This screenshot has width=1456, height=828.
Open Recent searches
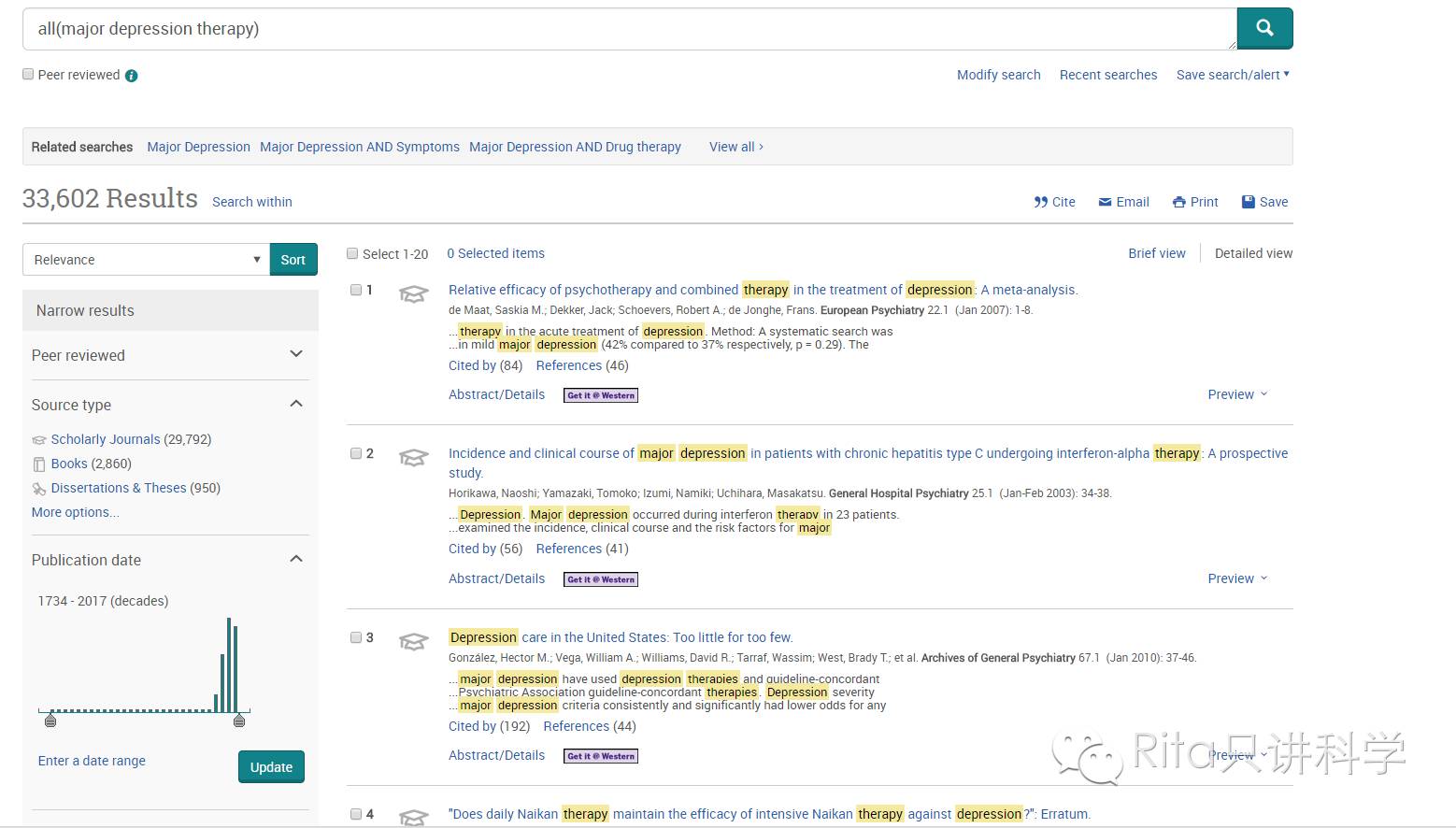pyautogui.click(x=1108, y=75)
